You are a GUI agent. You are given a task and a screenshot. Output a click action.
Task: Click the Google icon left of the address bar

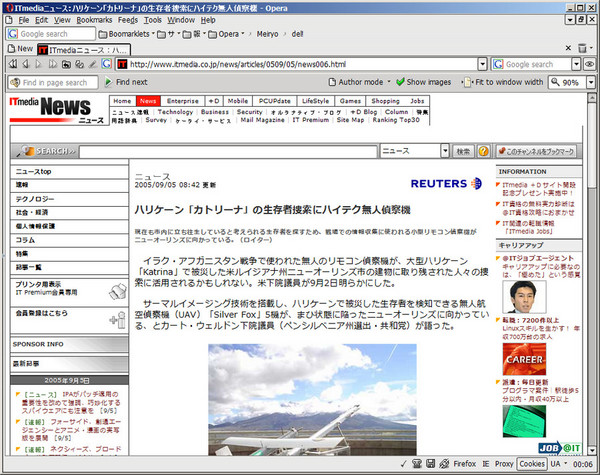click(106, 64)
